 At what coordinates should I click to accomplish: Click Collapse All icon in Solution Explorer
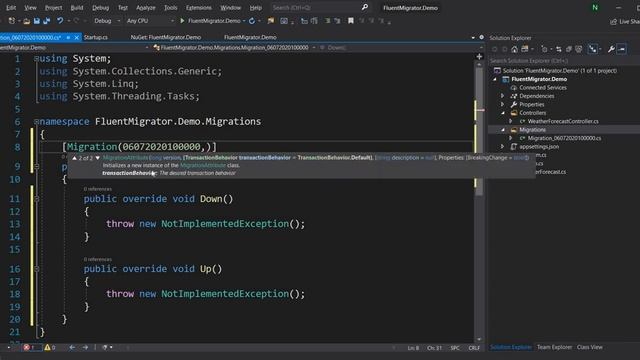569,49
